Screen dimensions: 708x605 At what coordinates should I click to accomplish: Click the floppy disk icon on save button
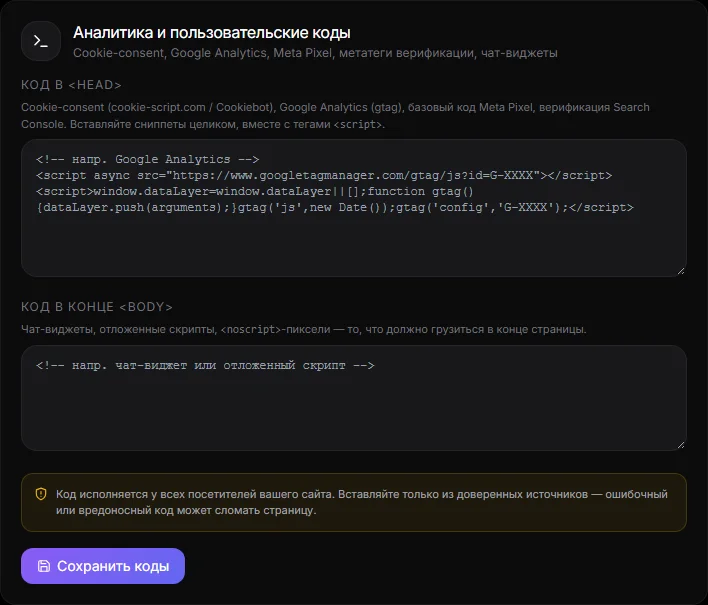click(x=43, y=566)
